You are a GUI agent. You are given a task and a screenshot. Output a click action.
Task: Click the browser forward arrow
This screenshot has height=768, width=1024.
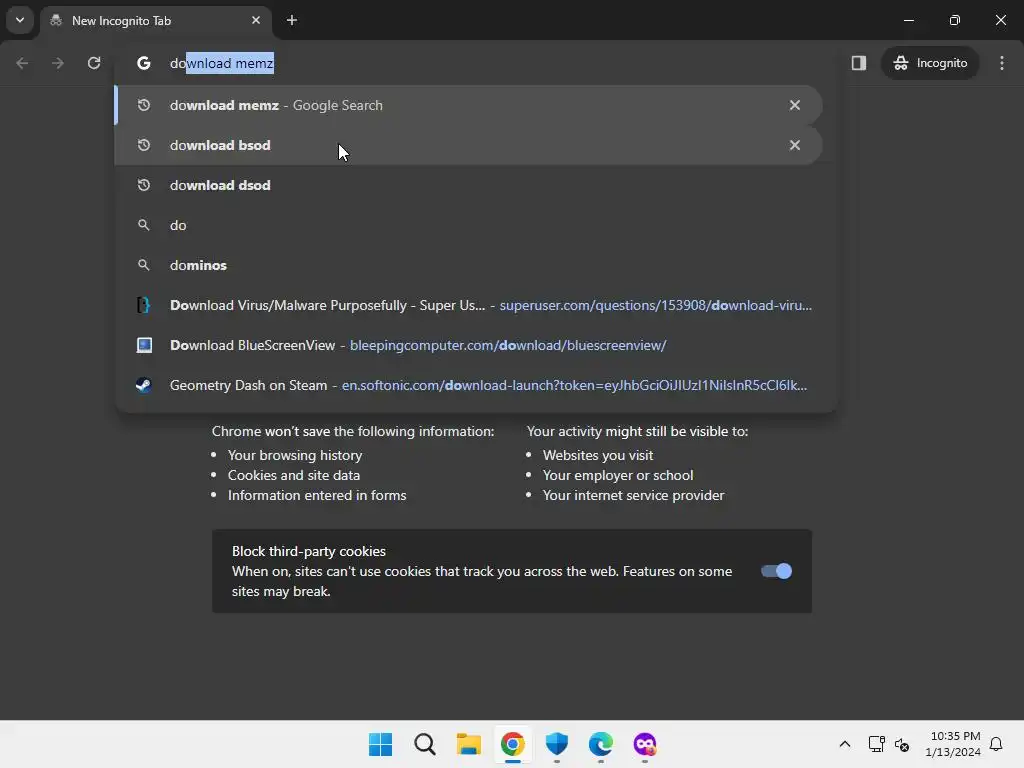click(58, 63)
